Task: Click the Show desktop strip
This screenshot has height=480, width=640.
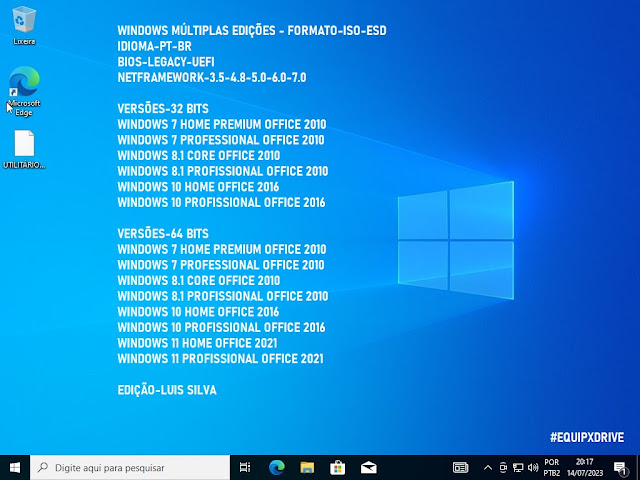Action: click(x=638, y=467)
